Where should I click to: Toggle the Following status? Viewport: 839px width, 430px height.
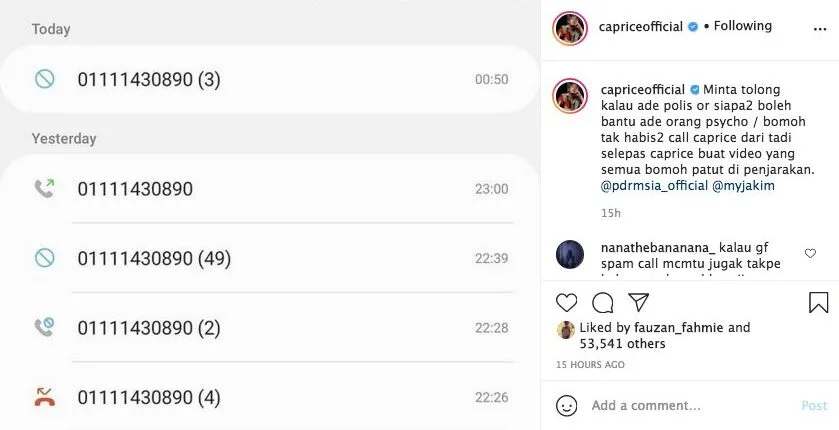pos(741,26)
